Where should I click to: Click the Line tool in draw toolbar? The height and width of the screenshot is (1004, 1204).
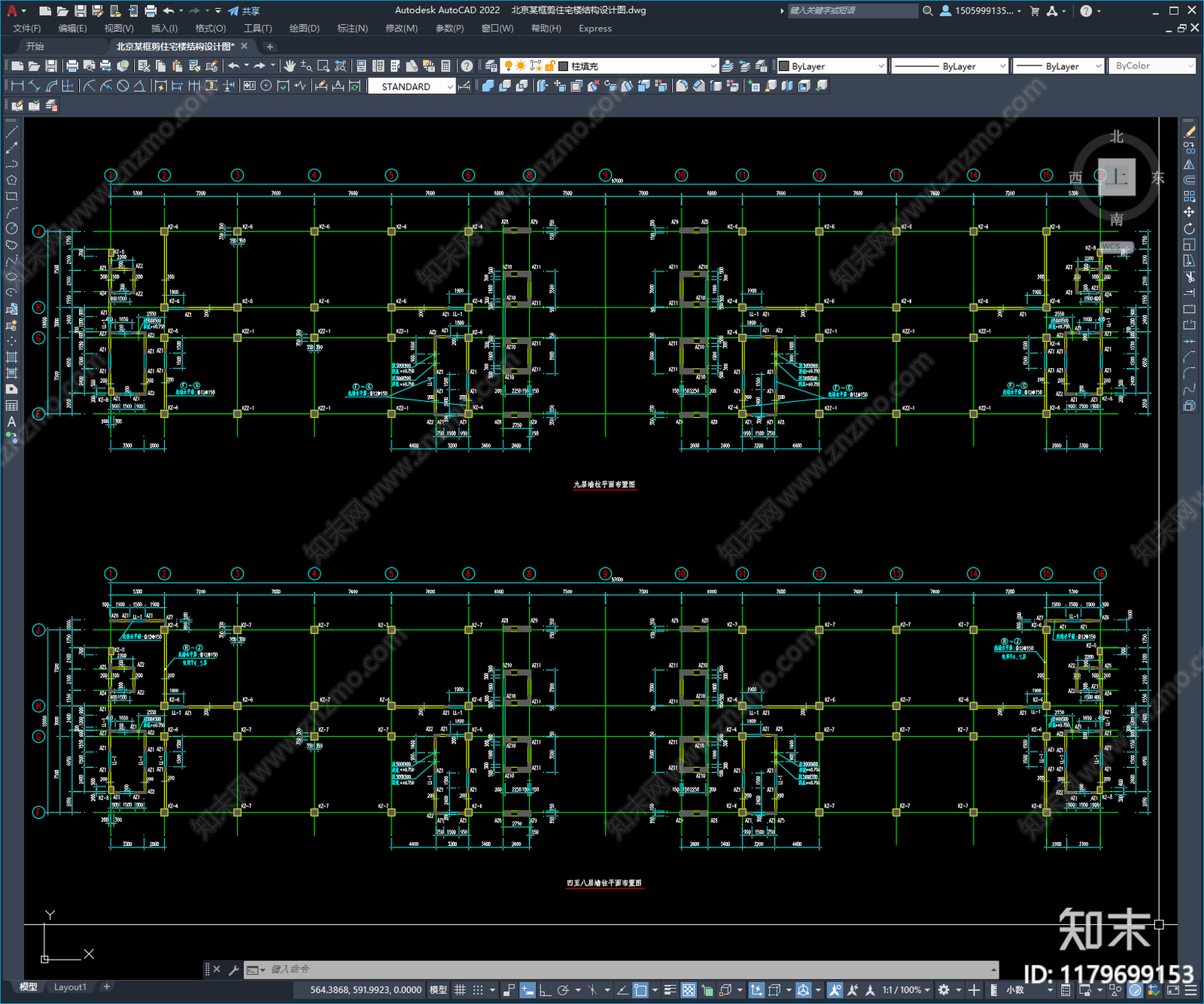[x=11, y=132]
